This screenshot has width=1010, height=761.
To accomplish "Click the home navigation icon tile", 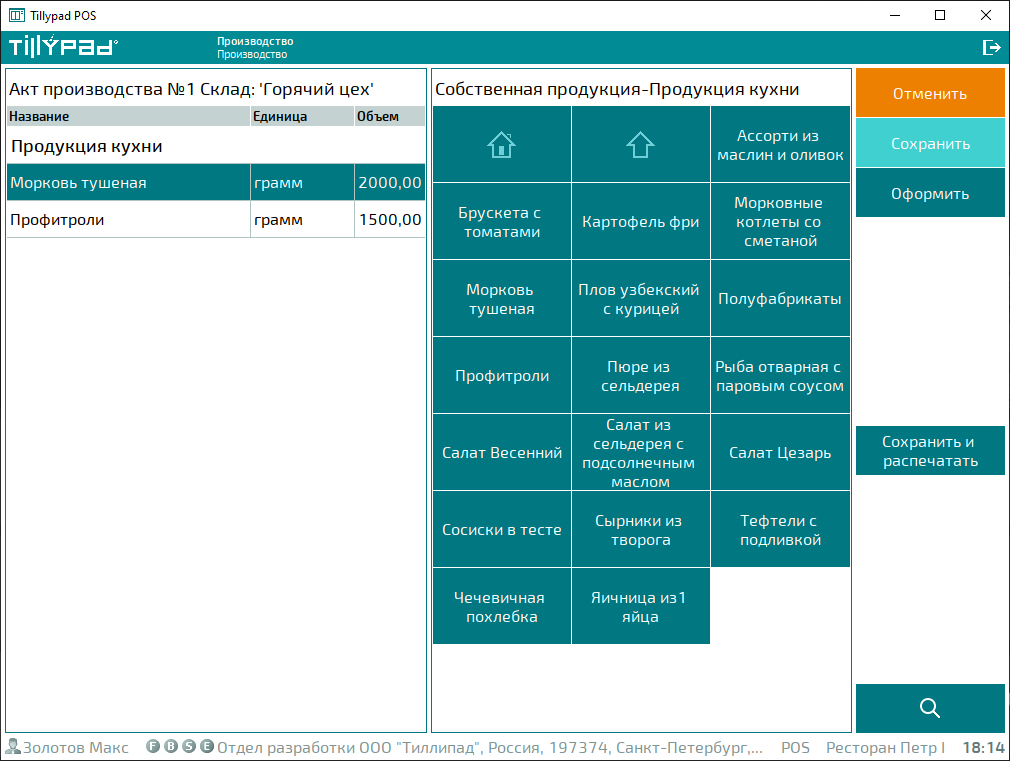I will (501, 145).
